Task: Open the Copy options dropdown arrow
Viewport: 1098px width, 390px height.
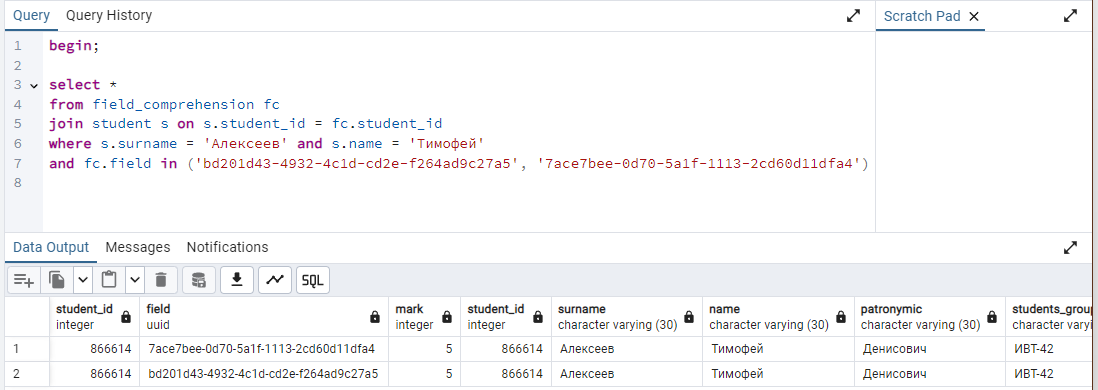Action: click(83, 280)
